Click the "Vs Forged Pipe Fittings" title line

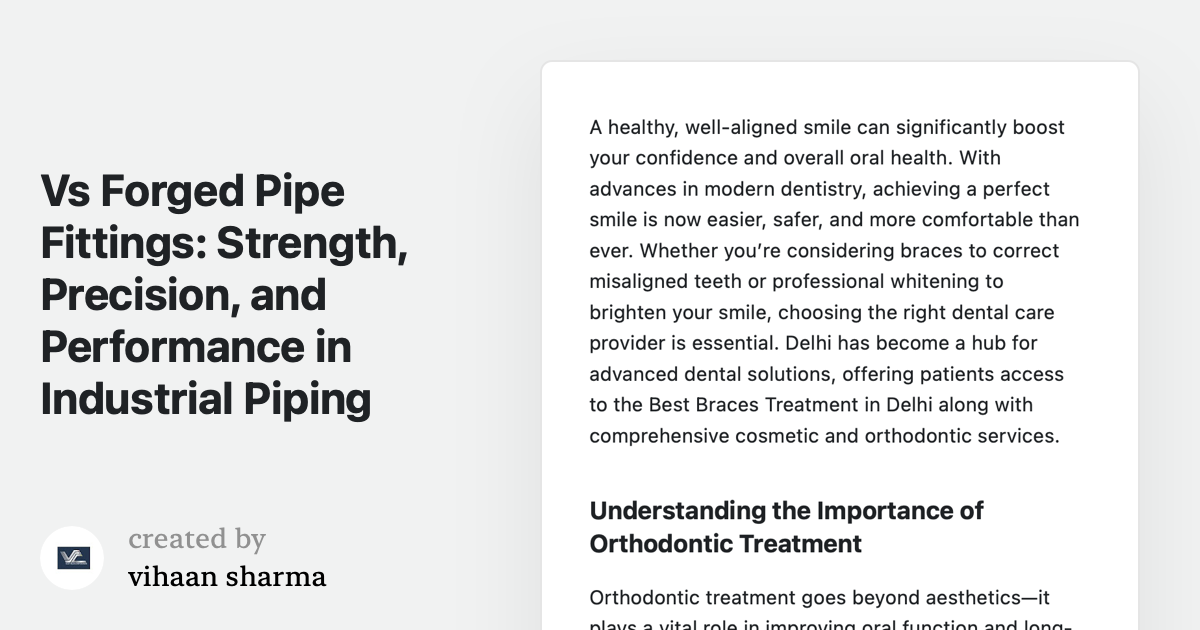tap(192, 191)
